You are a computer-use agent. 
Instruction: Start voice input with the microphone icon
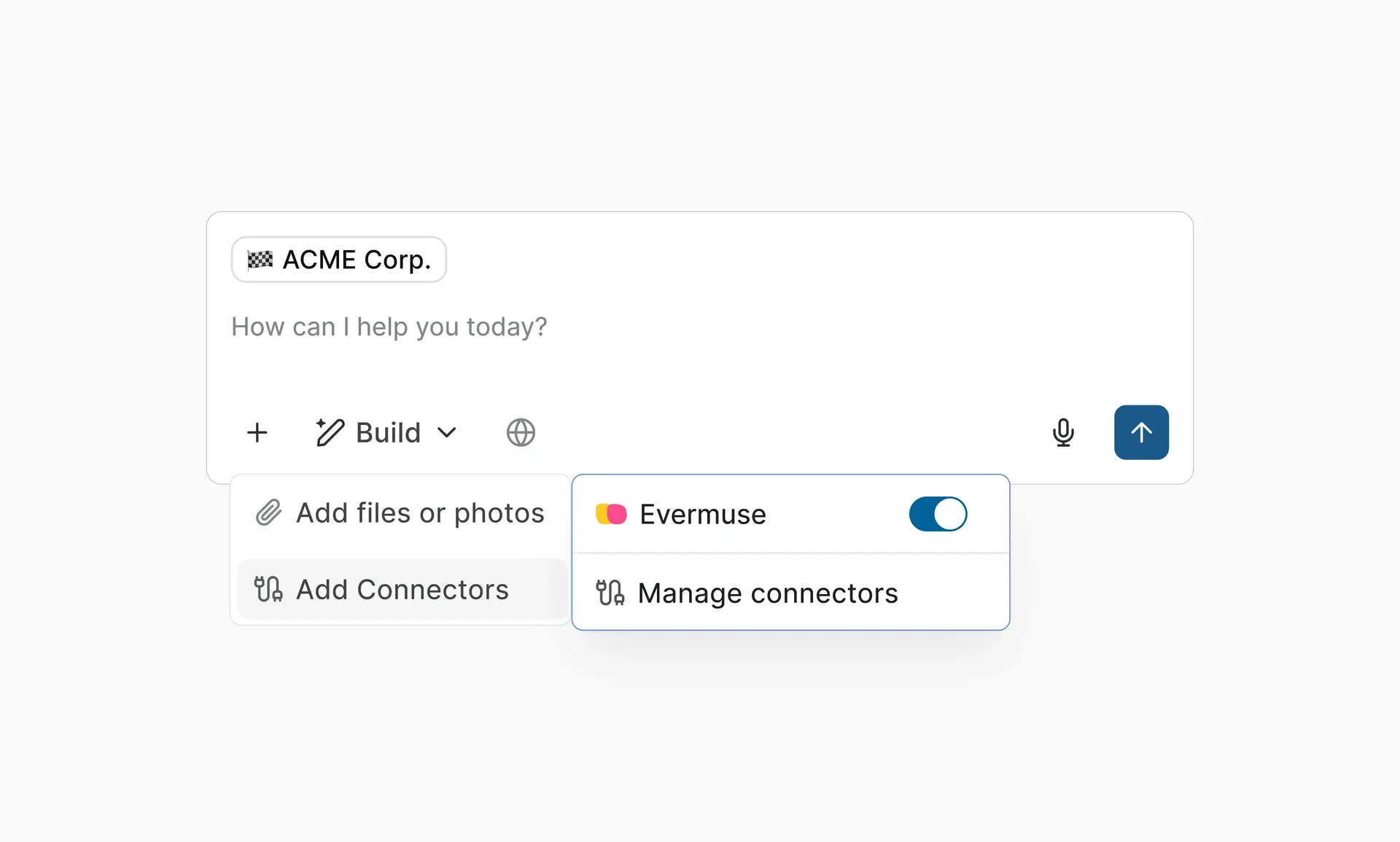coord(1063,432)
